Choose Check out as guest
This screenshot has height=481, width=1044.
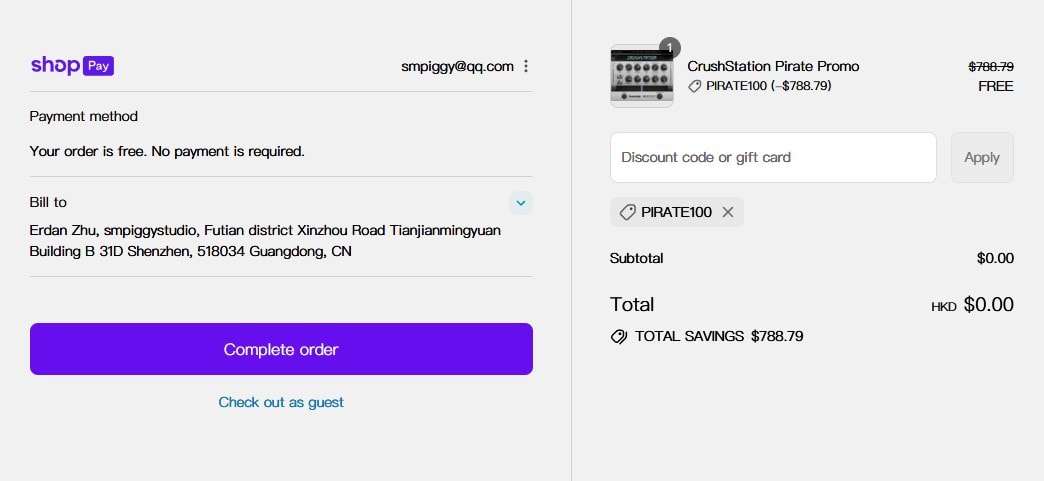click(x=281, y=402)
